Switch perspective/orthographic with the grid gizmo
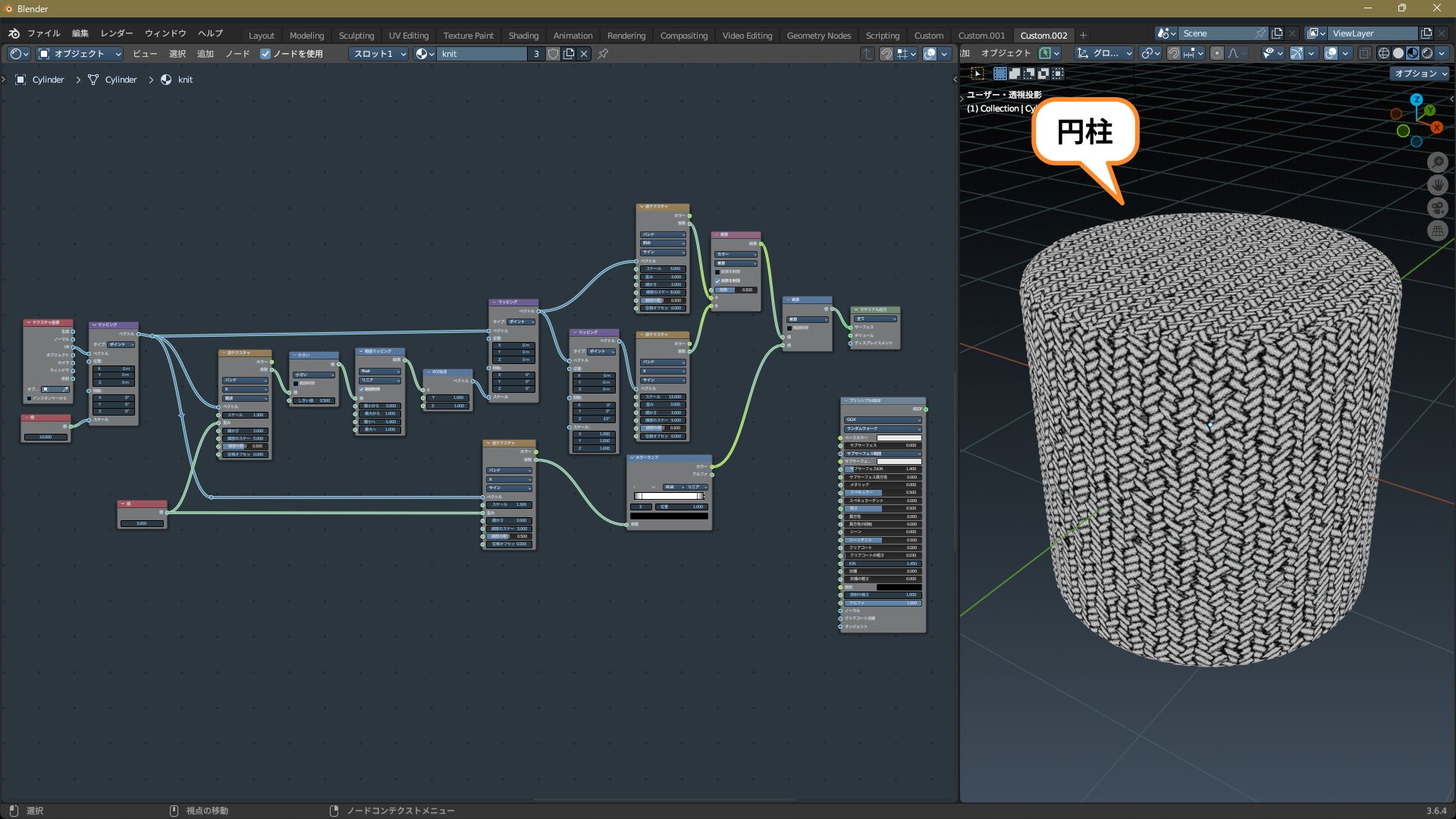The image size is (1456, 819). pyautogui.click(x=1437, y=231)
